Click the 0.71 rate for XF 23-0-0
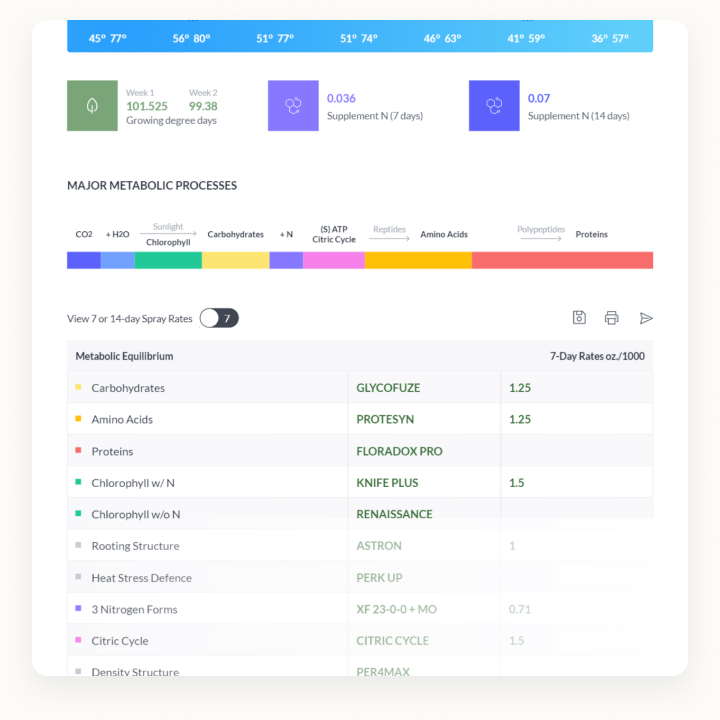This screenshot has width=720, height=720. 520,609
